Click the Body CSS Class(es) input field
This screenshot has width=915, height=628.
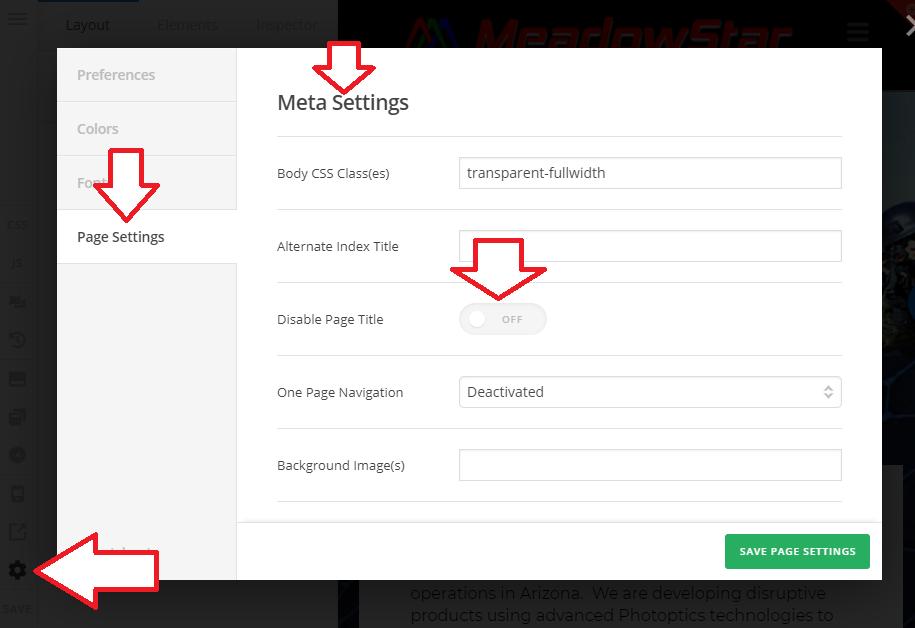pyautogui.click(x=650, y=173)
